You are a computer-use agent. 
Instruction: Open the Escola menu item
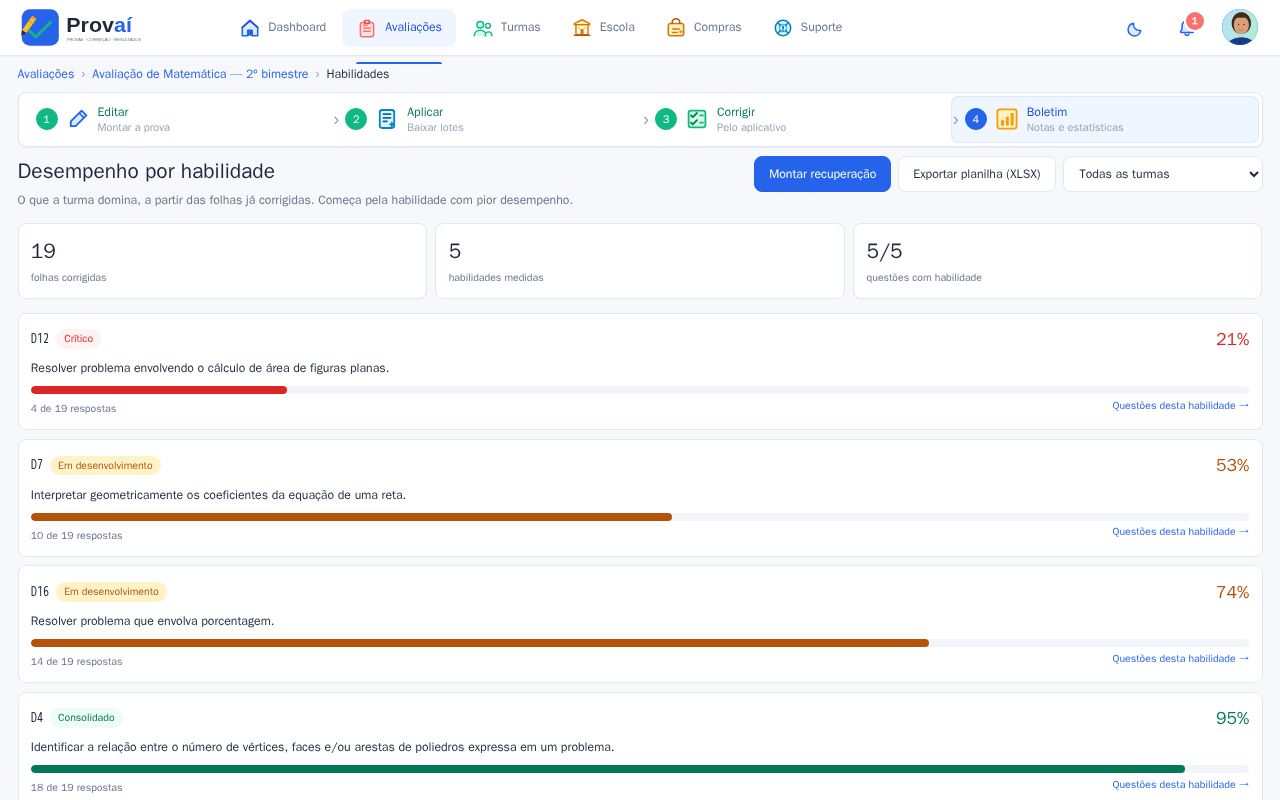coord(604,28)
